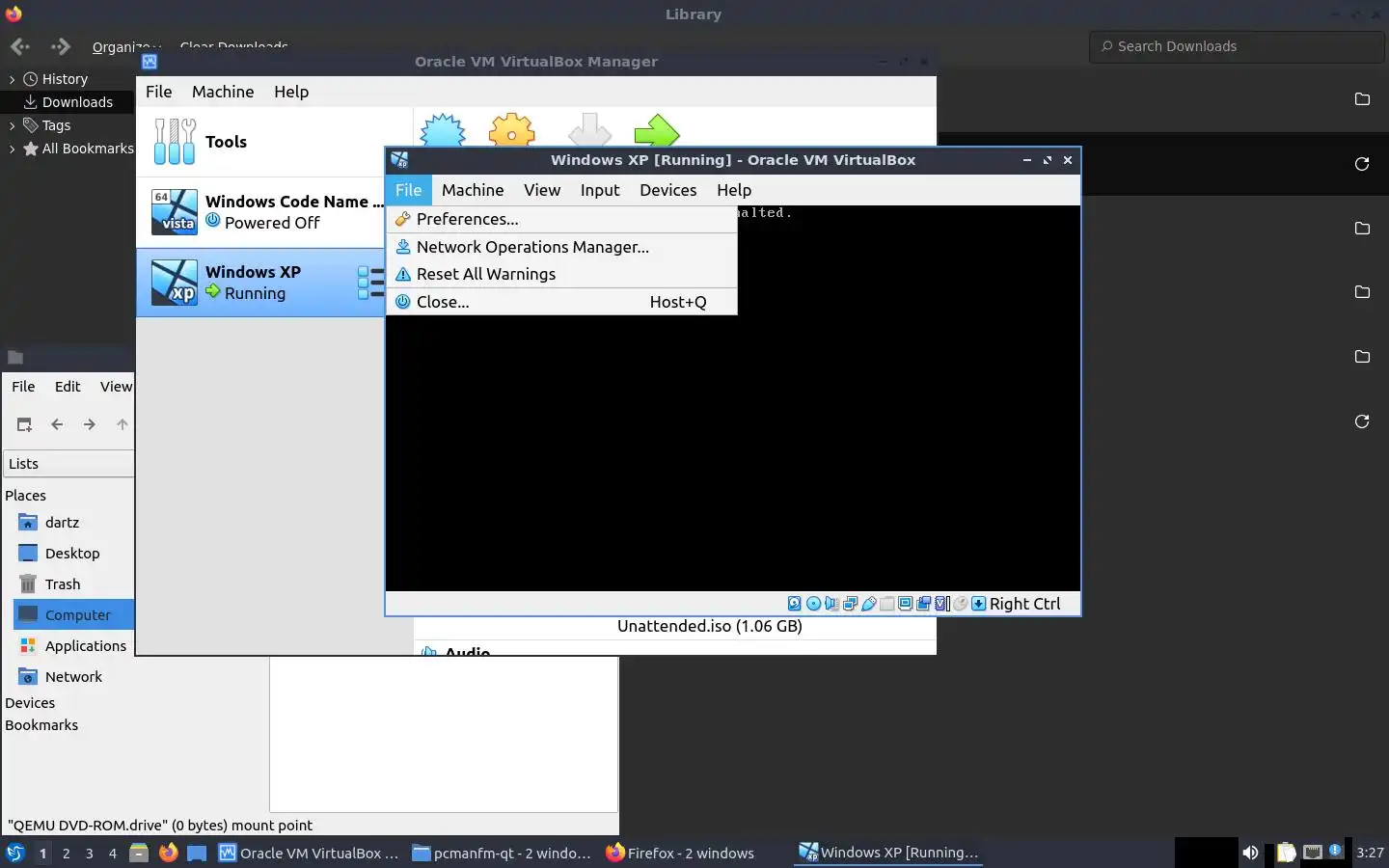Launch Firefox from the panel quick launcher
1389x868 pixels.
click(x=168, y=853)
